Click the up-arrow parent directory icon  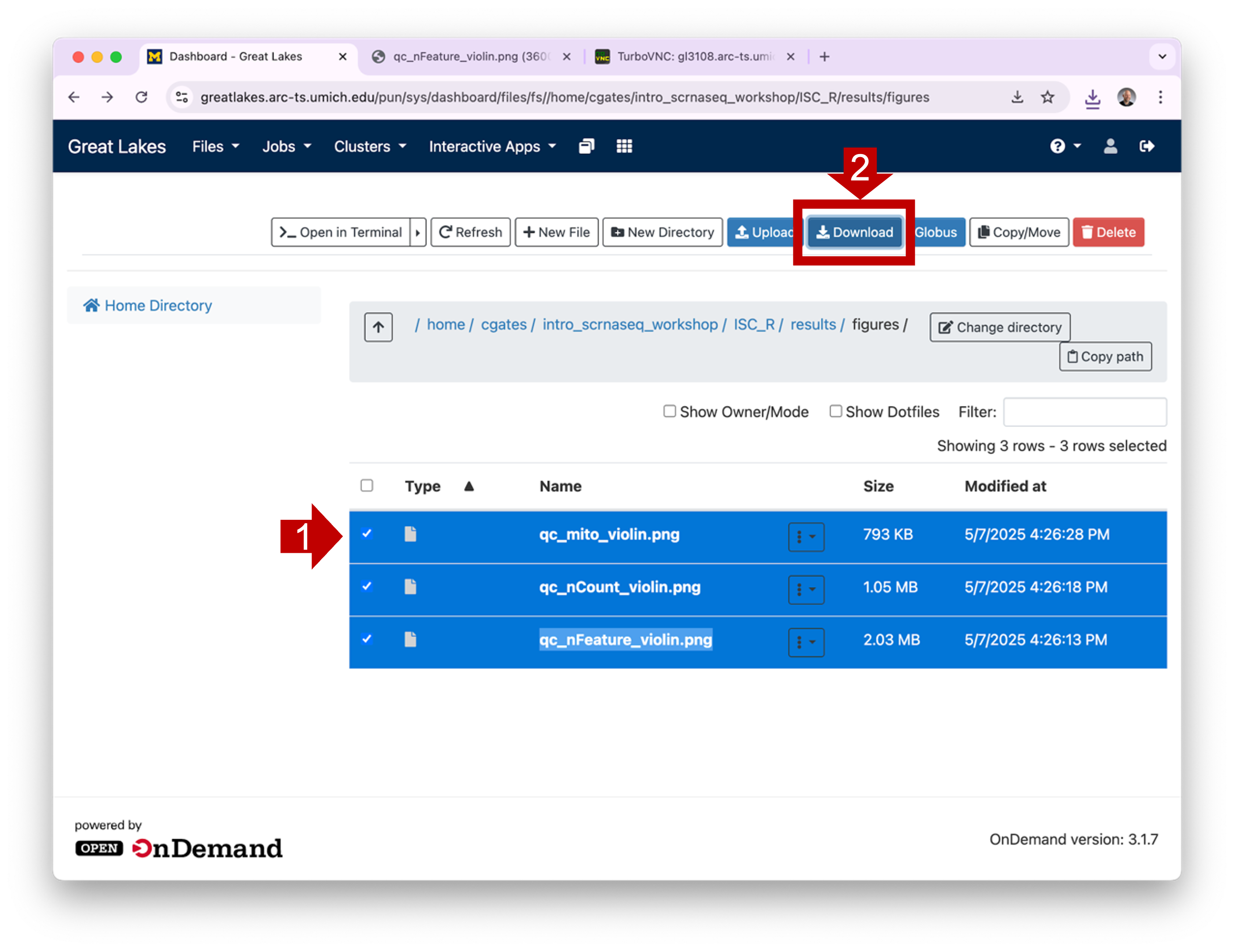tap(378, 327)
